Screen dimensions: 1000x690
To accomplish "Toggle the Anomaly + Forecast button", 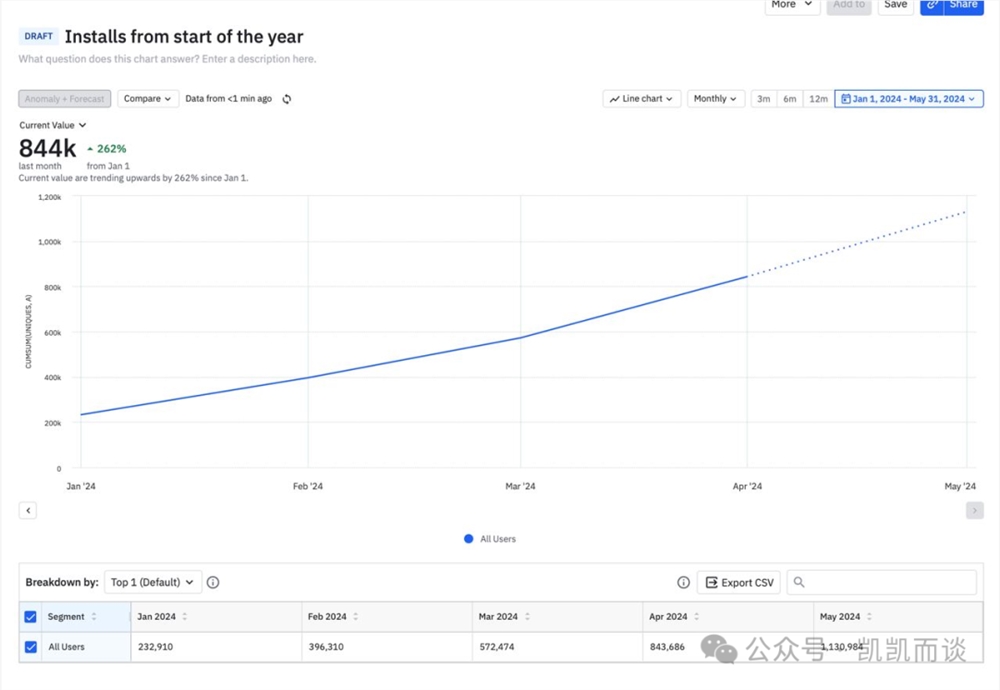I will (64, 99).
